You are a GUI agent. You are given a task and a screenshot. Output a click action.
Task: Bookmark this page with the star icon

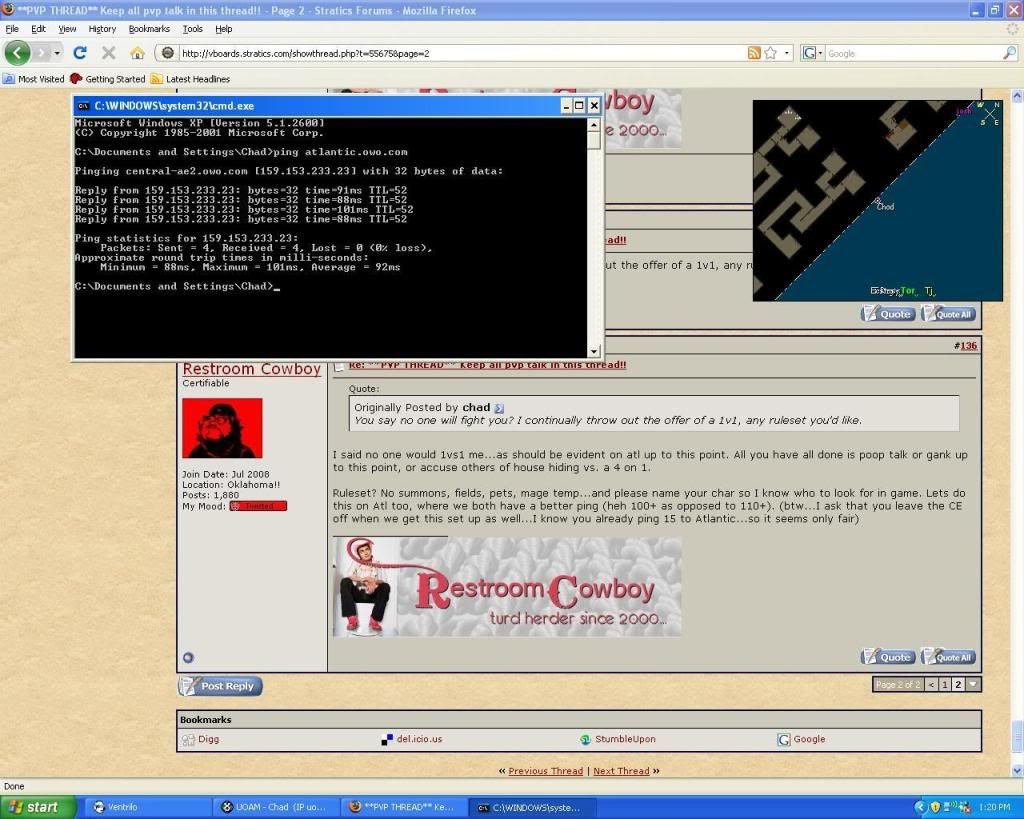771,53
